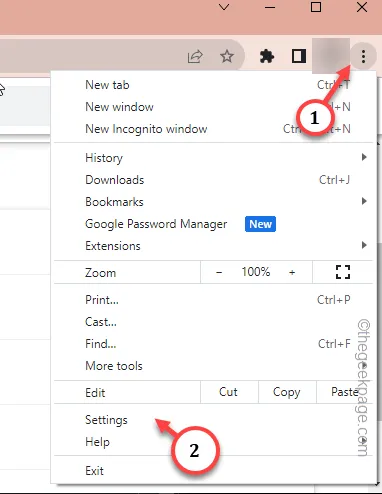Decrease zoom with the minus button
The height and width of the screenshot is (494, 382).
(x=219, y=272)
